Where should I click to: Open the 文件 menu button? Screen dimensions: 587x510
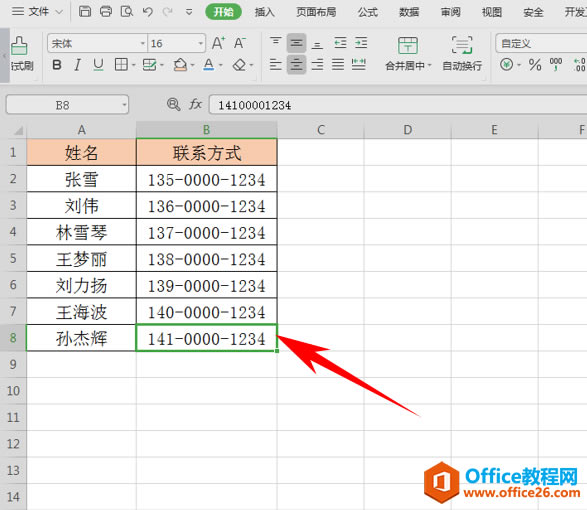(37, 12)
